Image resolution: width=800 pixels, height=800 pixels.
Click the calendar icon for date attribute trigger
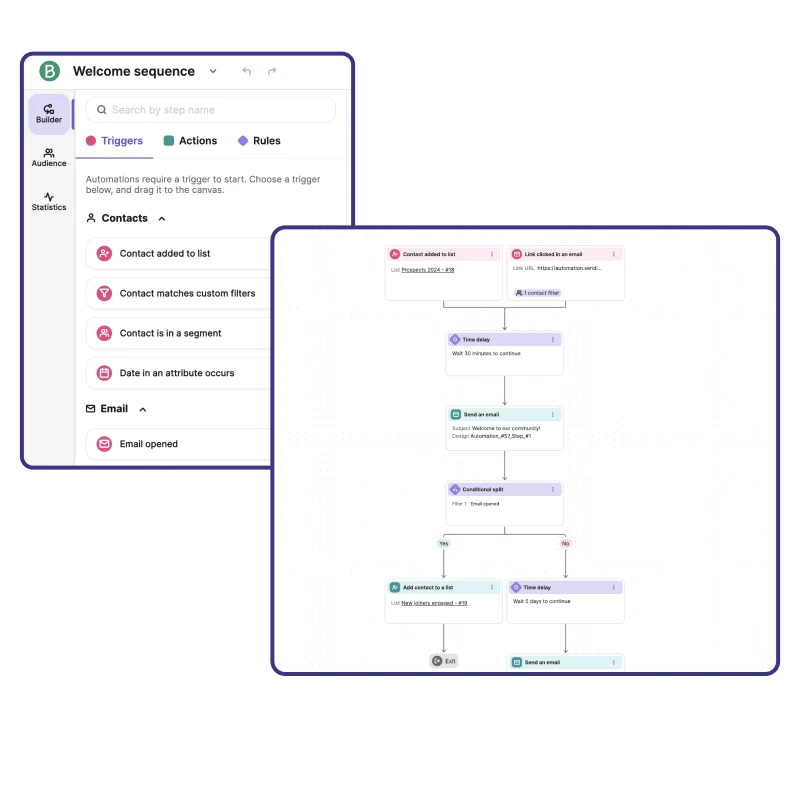click(x=104, y=373)
